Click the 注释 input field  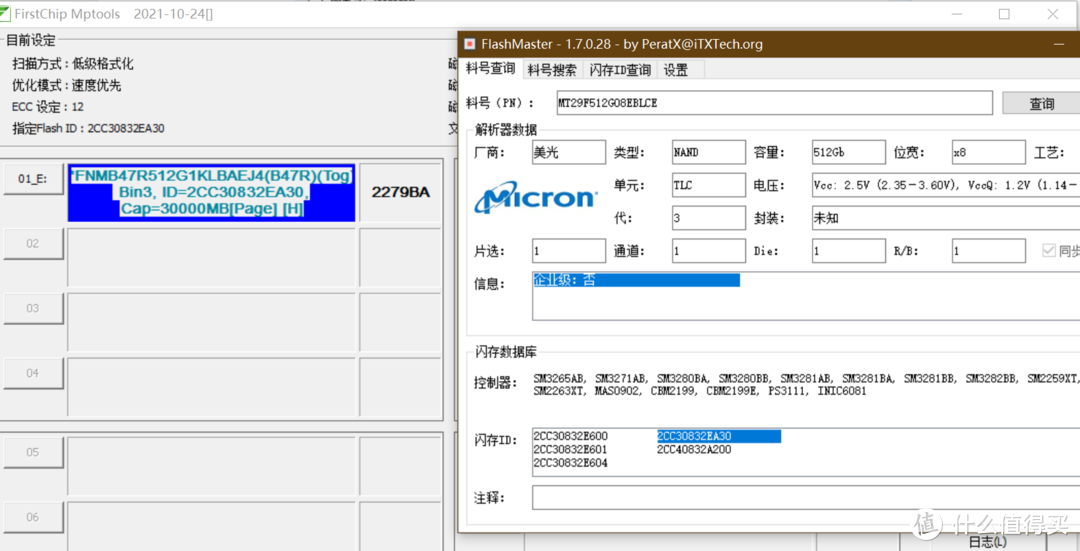coord(806,497)
